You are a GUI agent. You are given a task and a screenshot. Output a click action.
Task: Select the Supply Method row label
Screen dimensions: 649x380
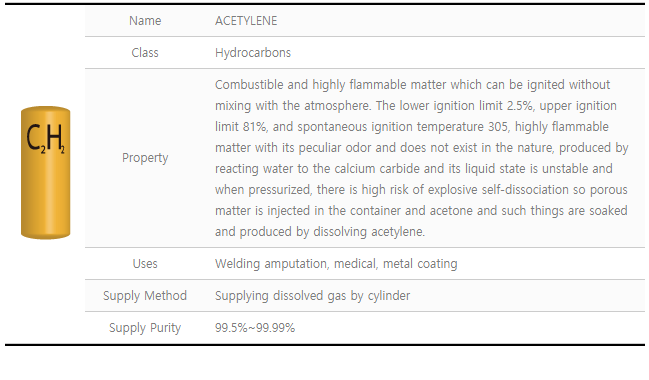point(145,296)
